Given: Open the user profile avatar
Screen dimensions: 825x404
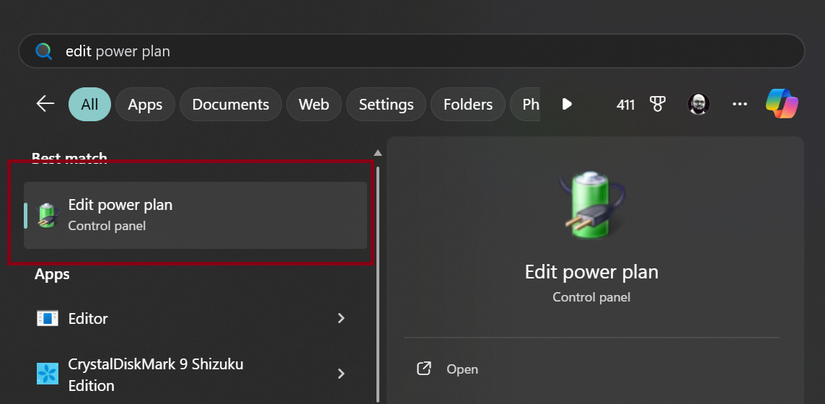Looking at the screenshot, I should pyautogui.click(x=699, y=104).
